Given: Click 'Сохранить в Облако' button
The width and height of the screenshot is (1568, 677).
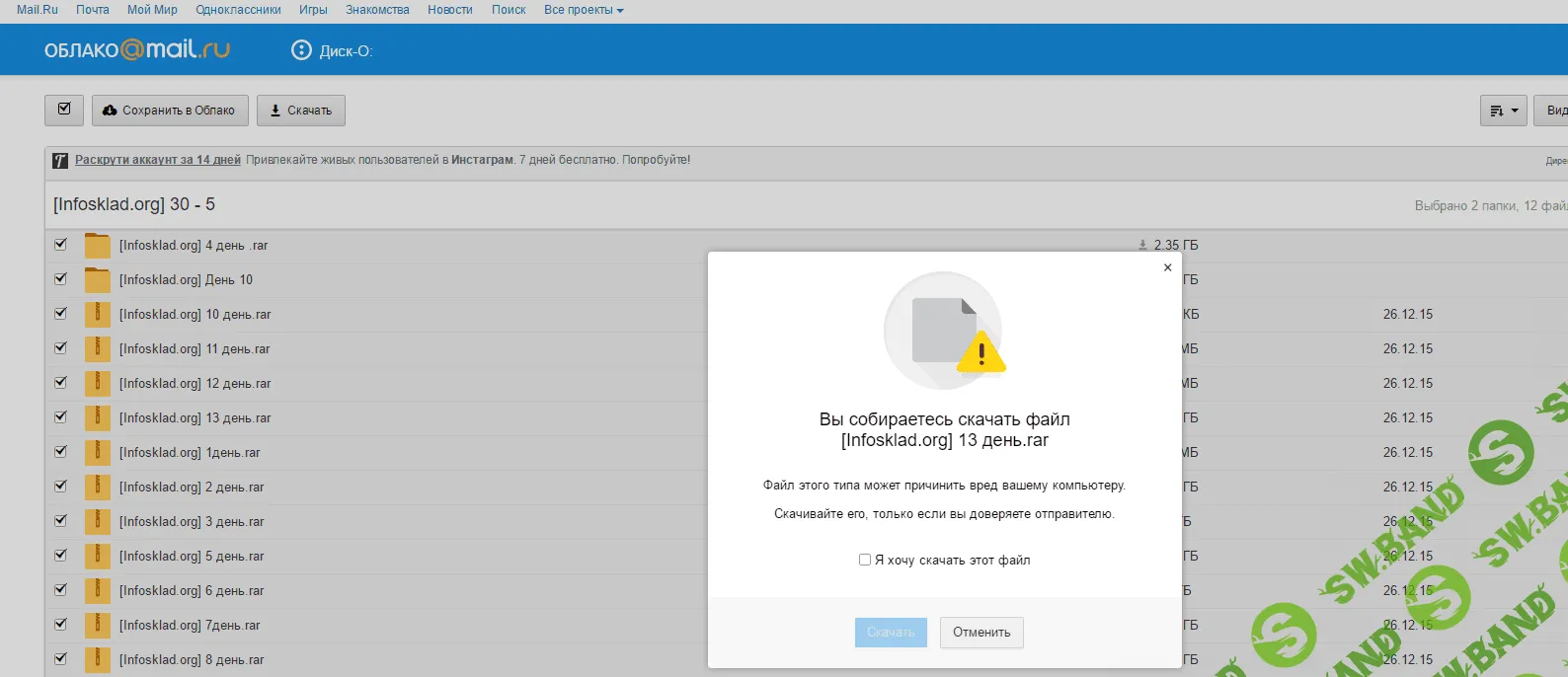Looking at the screenshot, I should [169, 111].
